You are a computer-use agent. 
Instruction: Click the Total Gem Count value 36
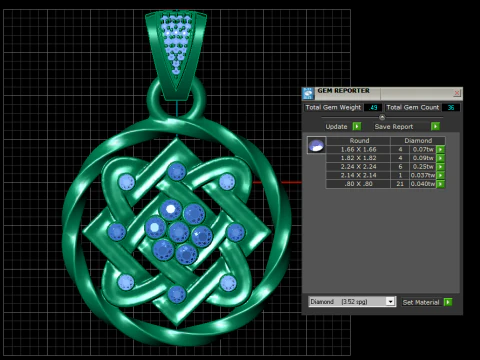click(451, 107)
